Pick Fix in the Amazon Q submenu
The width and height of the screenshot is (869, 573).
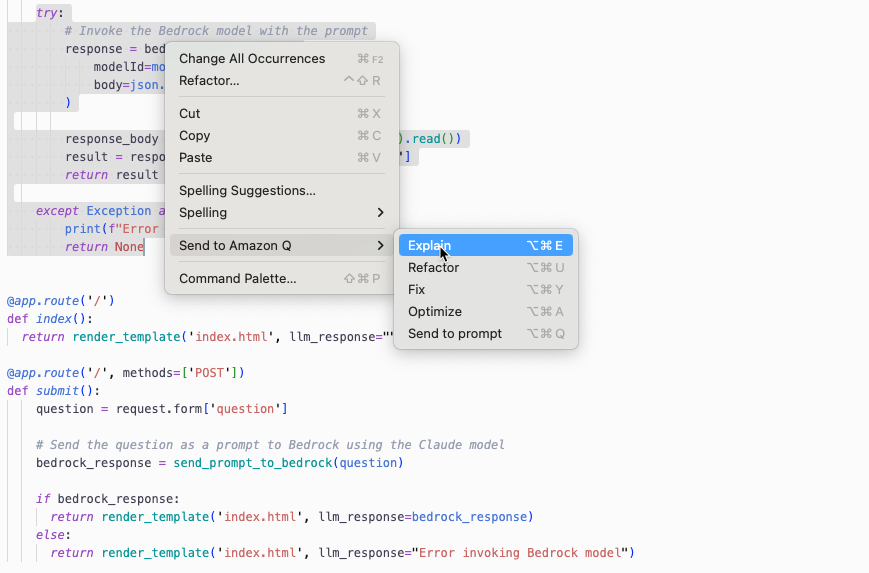click(417, 290)
